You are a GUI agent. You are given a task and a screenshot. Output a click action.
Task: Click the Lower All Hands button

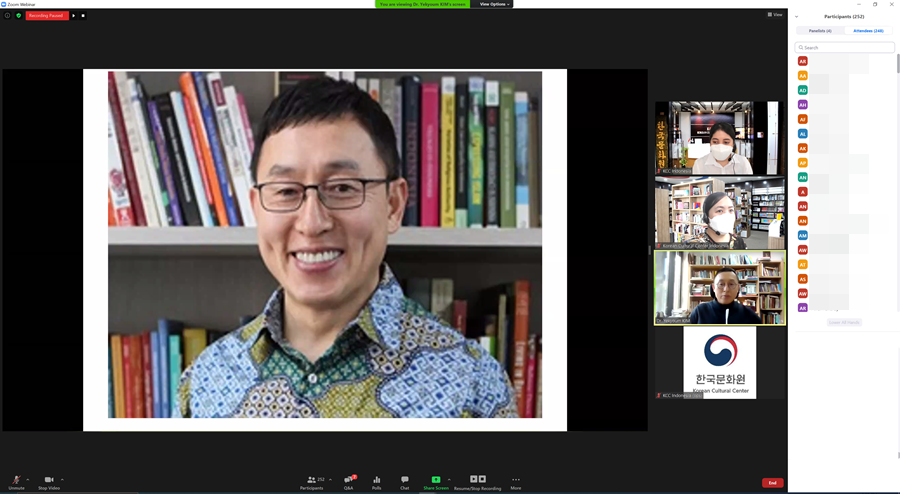click(x=844, y=322)
